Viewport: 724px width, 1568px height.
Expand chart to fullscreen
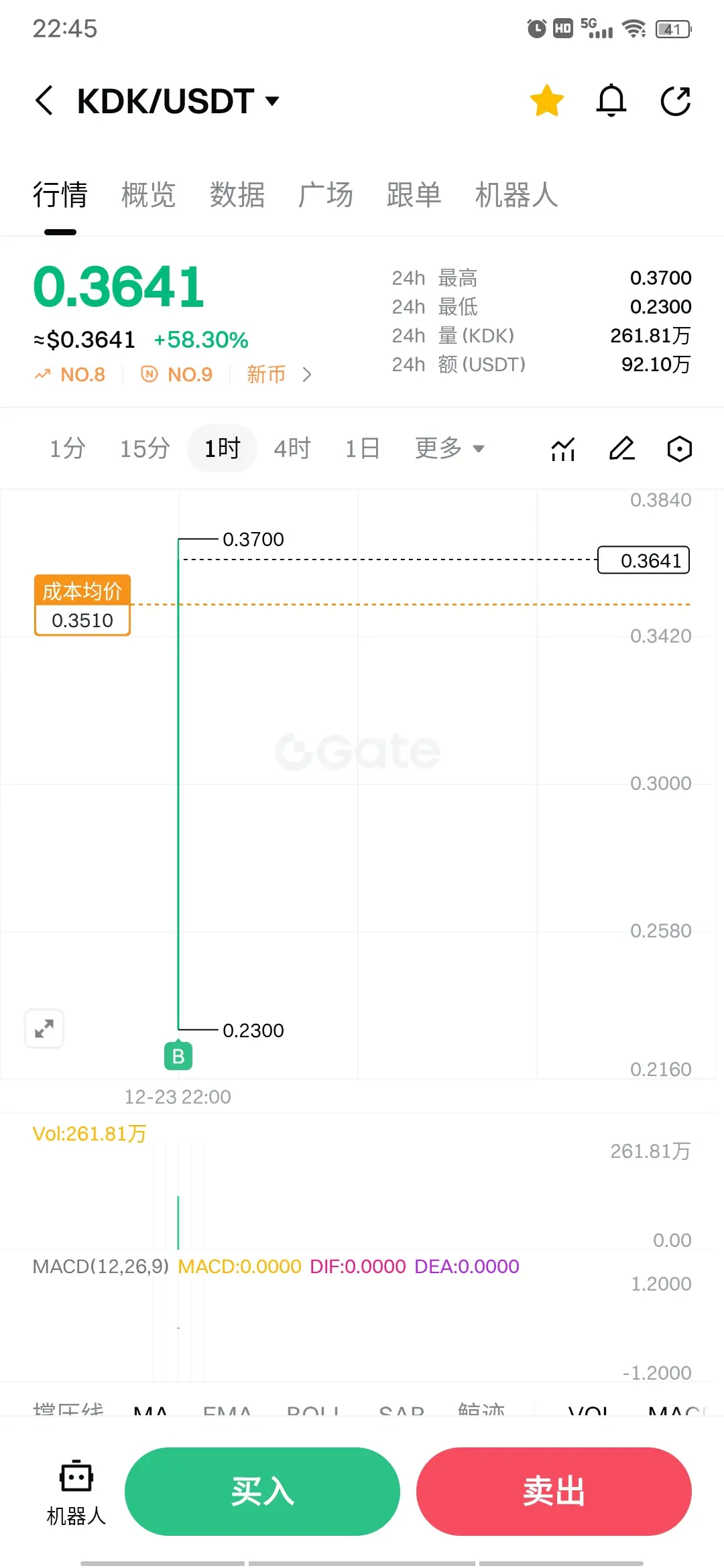[x=44, y=1028]
